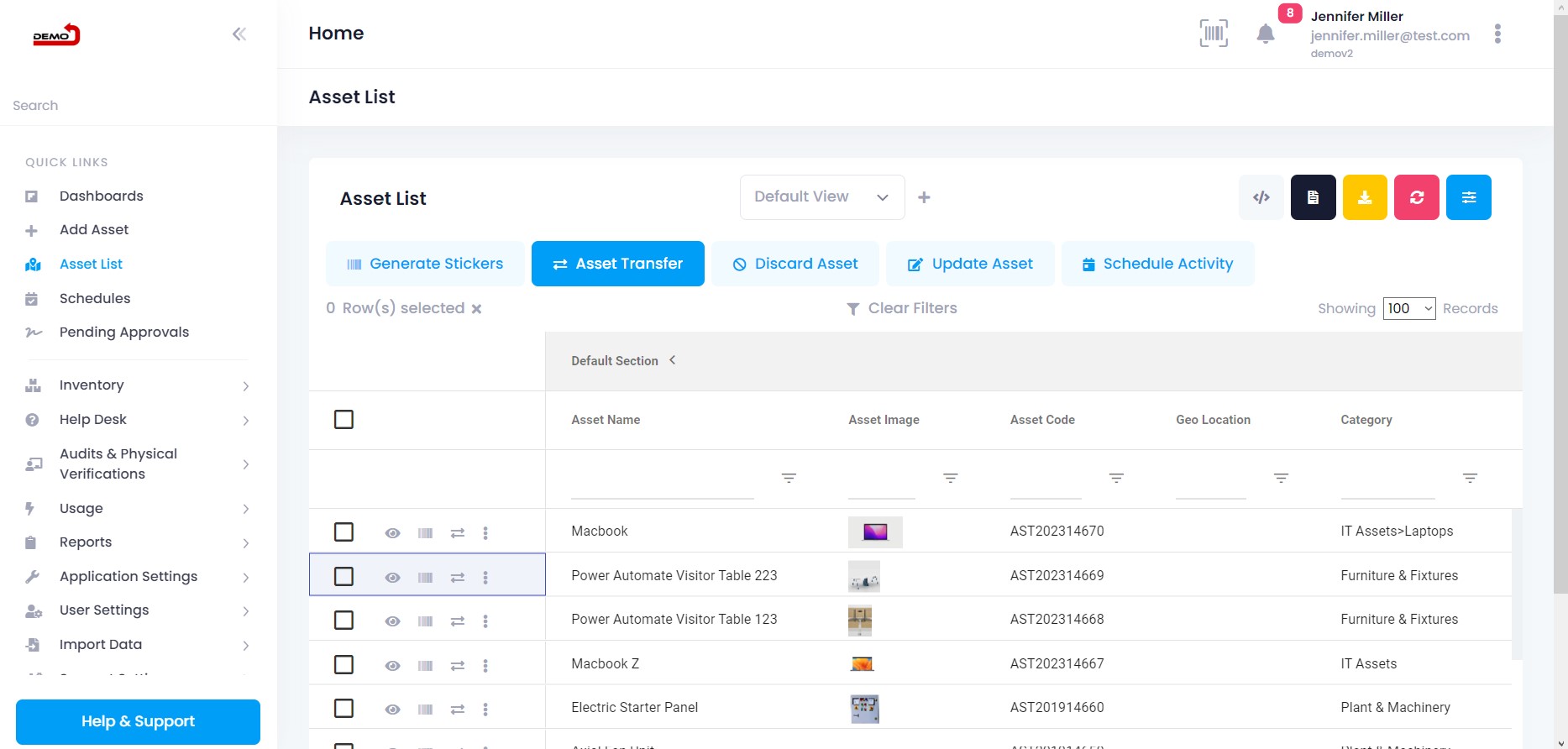The width and height of the screenshot is (1568, 749).
Task: Collapse the Default Section chevron
Action: click(672, 360)
